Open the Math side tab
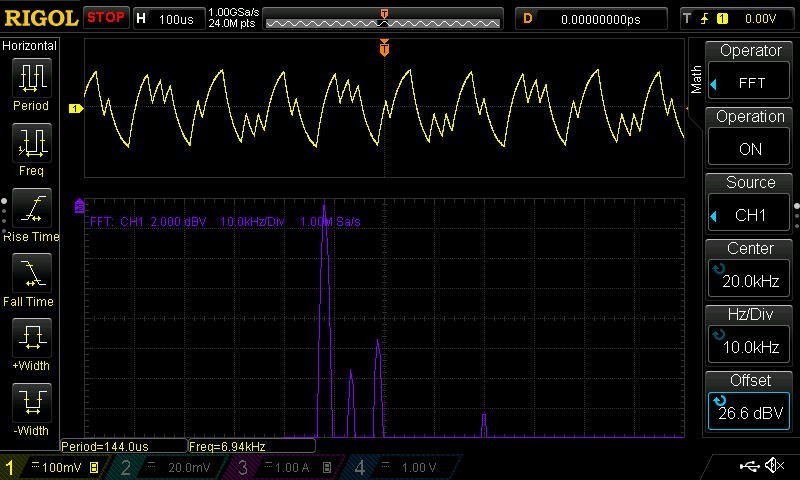Screen dimensions: 800x480 point(697,80)
